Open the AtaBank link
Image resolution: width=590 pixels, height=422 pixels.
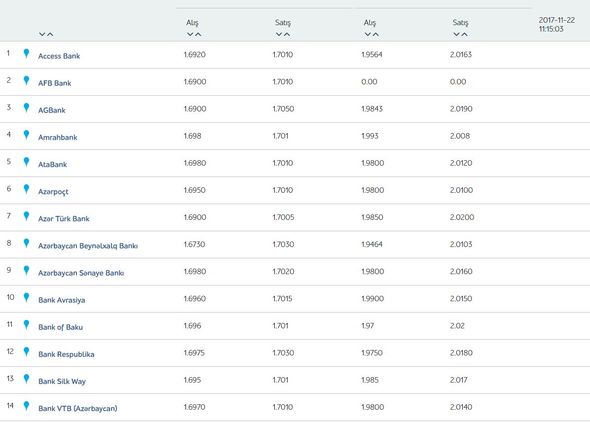tap(53, 164)
